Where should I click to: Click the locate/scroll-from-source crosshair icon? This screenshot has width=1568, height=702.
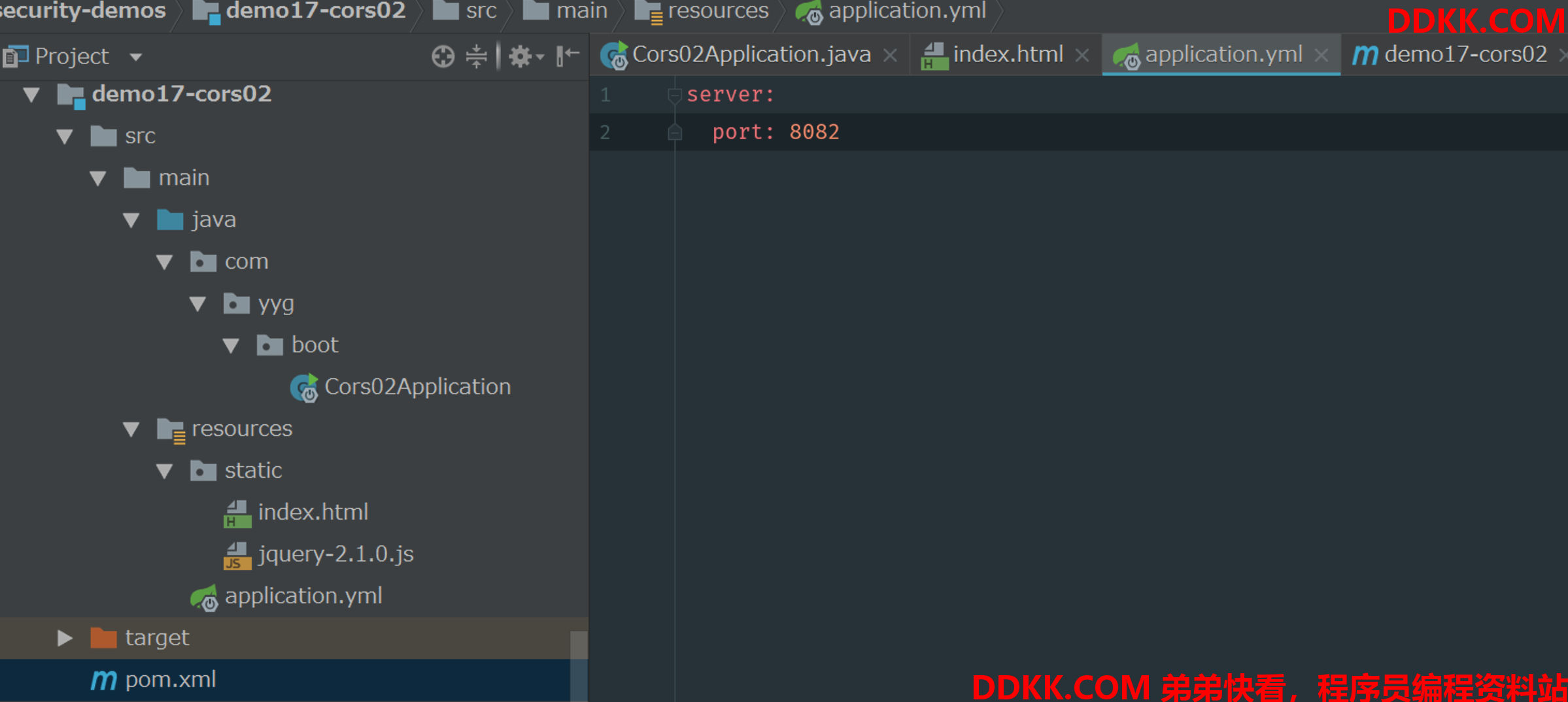[x=443, y=56]
